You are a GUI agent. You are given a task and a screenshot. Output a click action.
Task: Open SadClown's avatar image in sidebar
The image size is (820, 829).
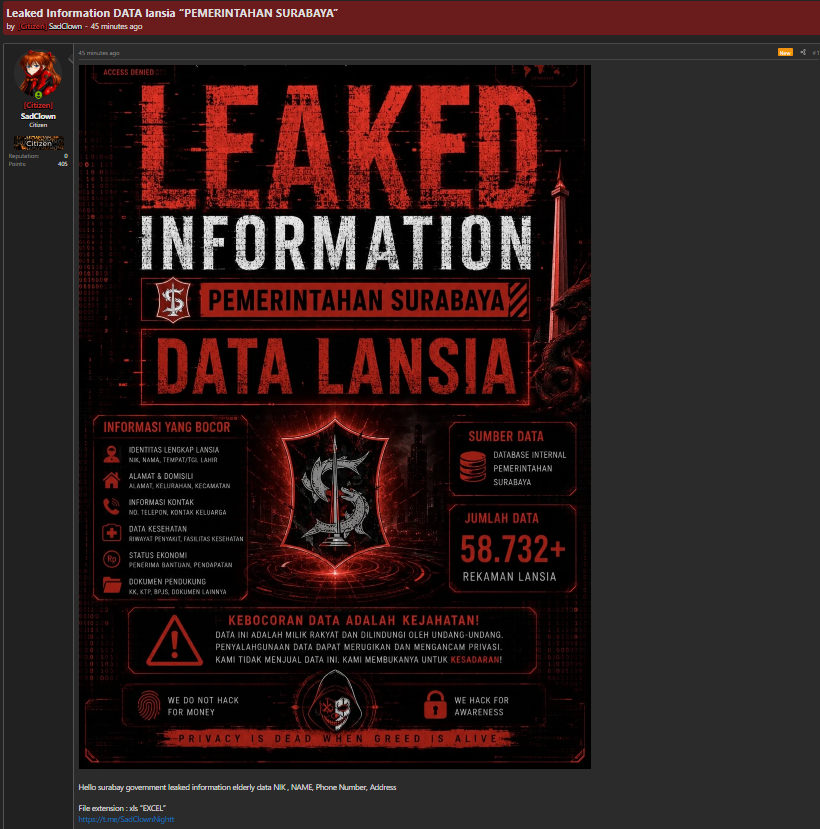pos(38,72)
